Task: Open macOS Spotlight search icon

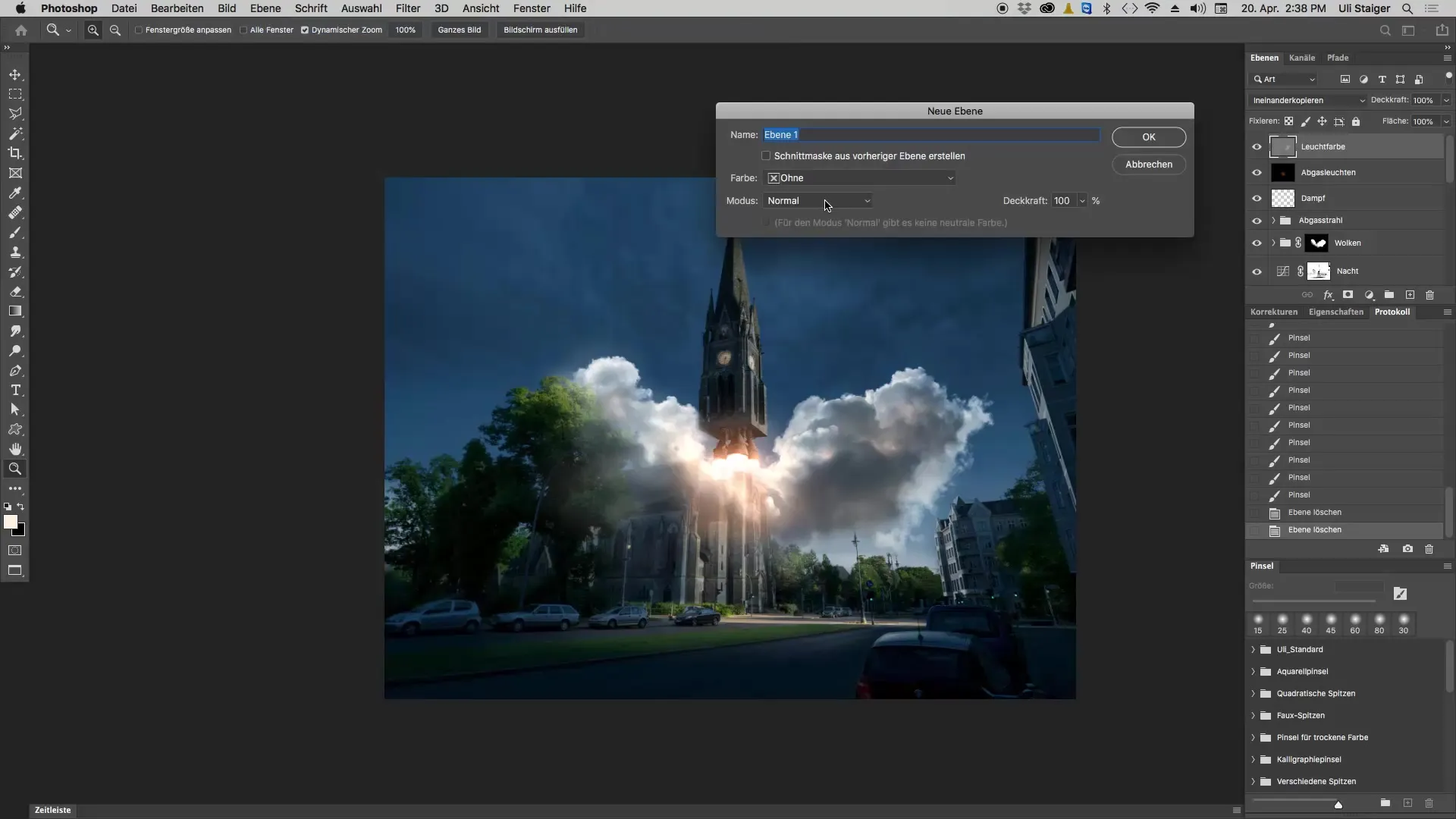Action: (1407, 8)
